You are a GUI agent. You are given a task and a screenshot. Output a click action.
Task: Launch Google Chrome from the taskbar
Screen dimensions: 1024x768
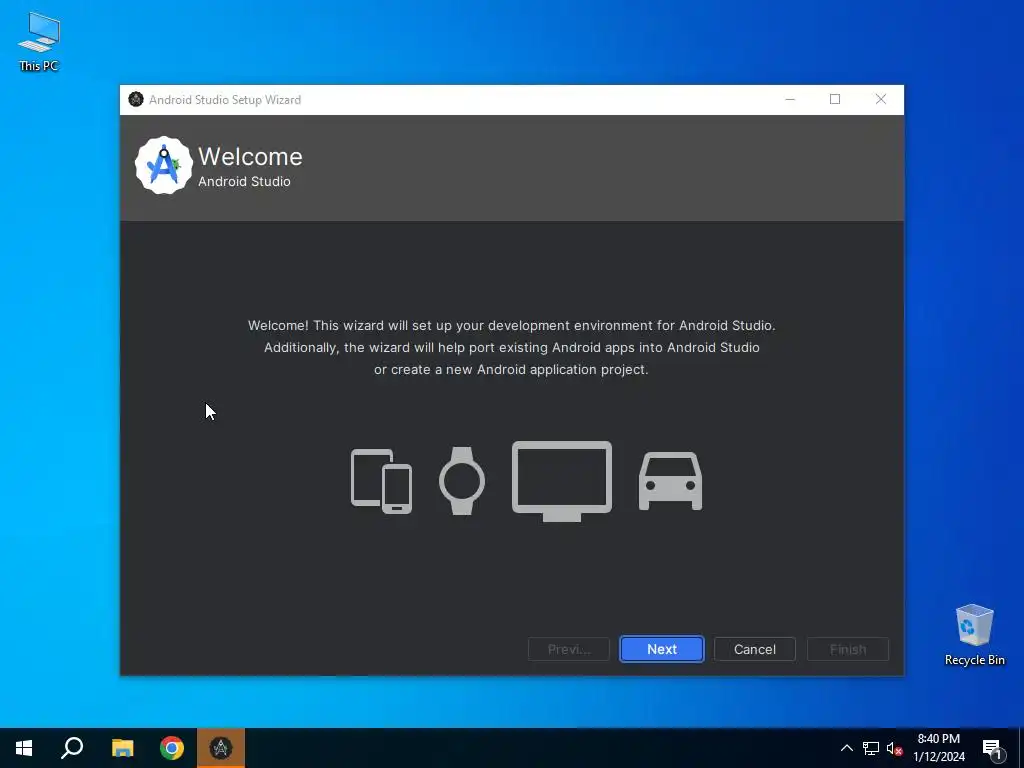click(x=172, y=748)
